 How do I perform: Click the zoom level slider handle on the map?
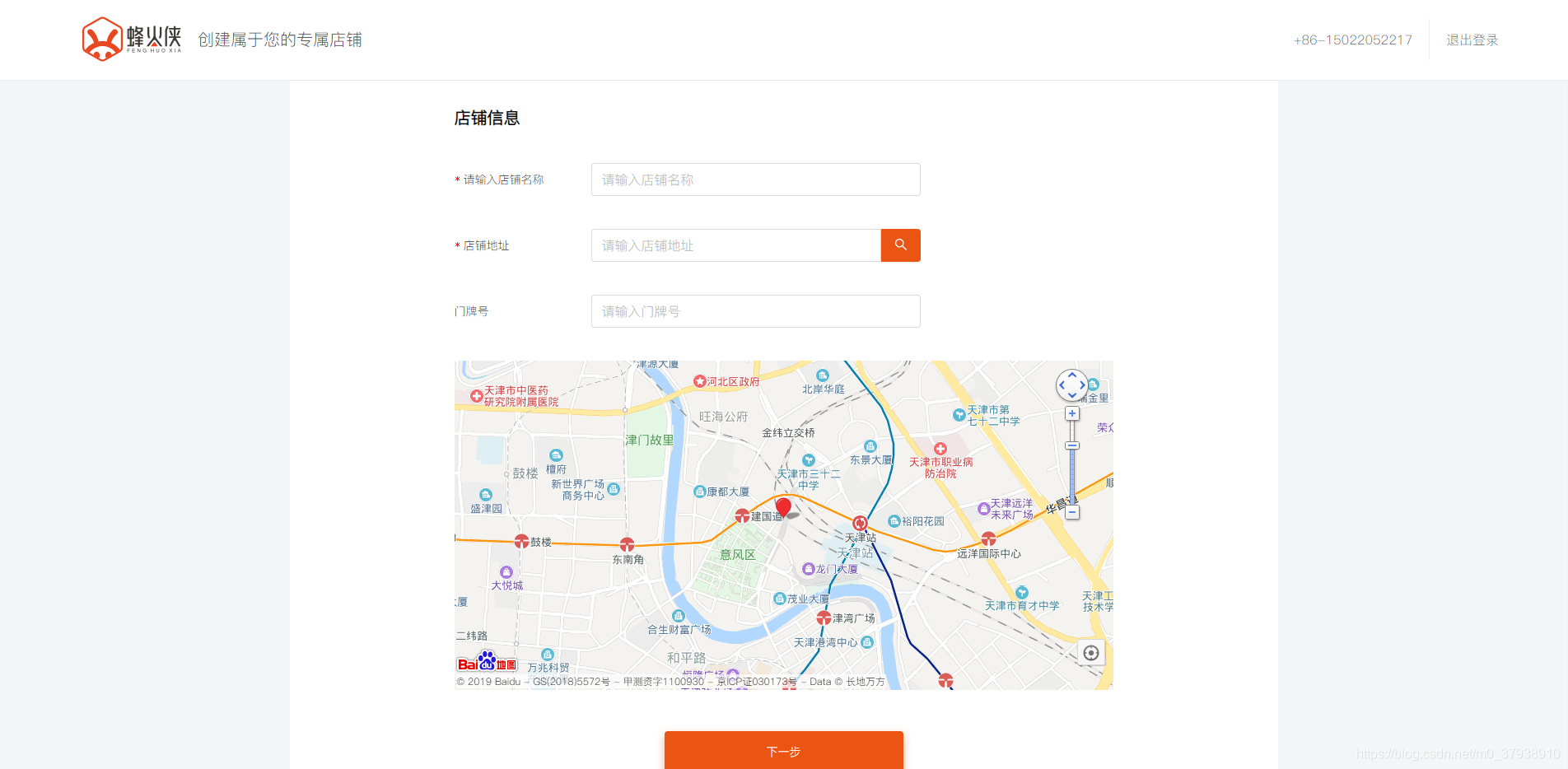(1072, 445)
